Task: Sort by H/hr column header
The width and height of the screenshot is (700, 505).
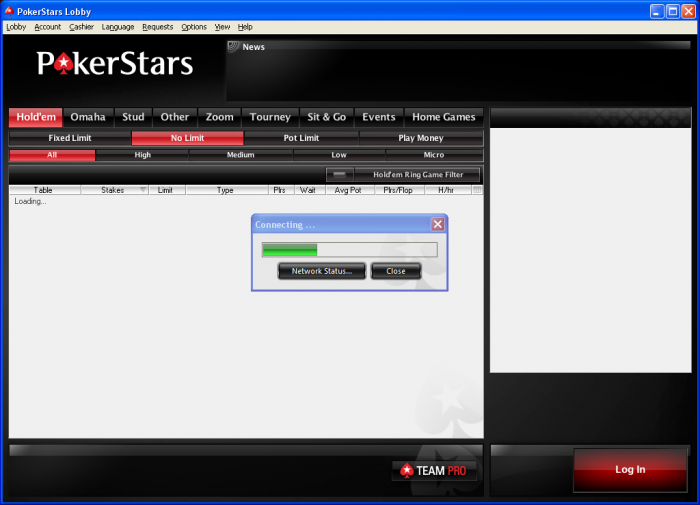Action: coord(448,190)
